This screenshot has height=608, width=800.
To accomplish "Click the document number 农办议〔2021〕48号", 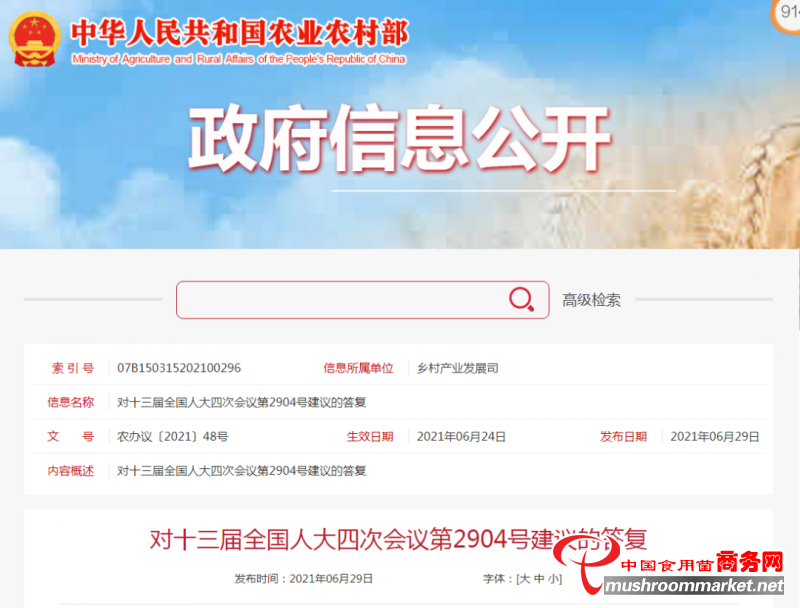I will [x=172, y=437].
